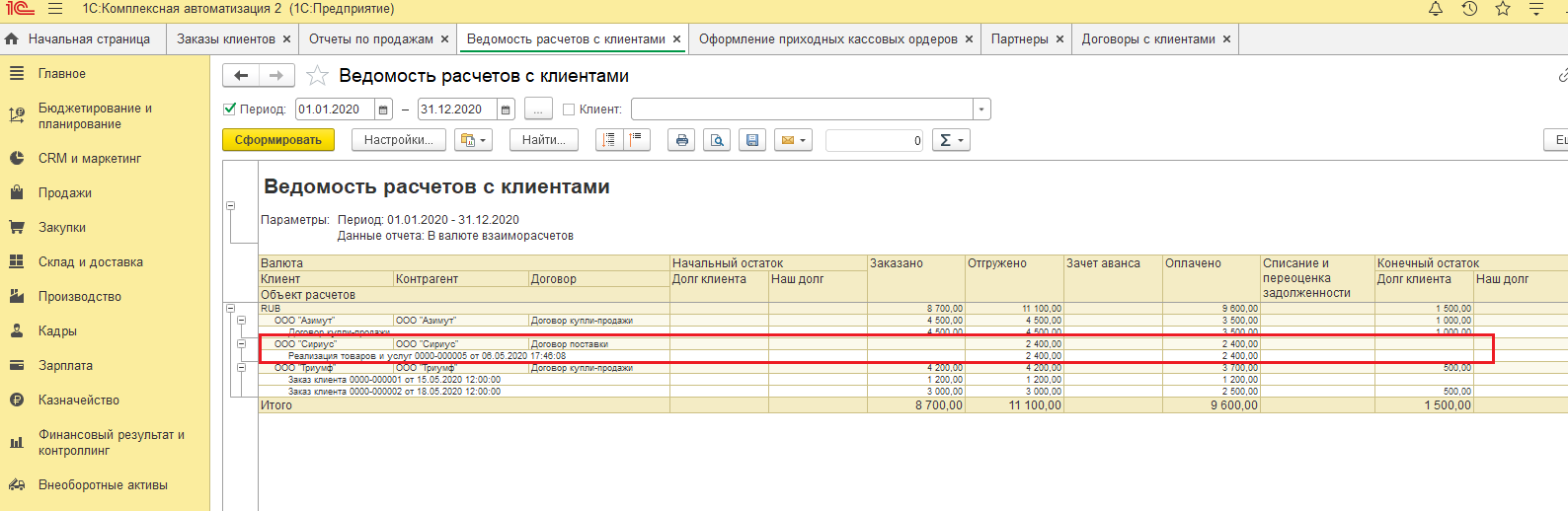Viewport: 1568px width, 511px height.
Task: Open notifications bell in the title bar
Action: [x=1436, y=9]
